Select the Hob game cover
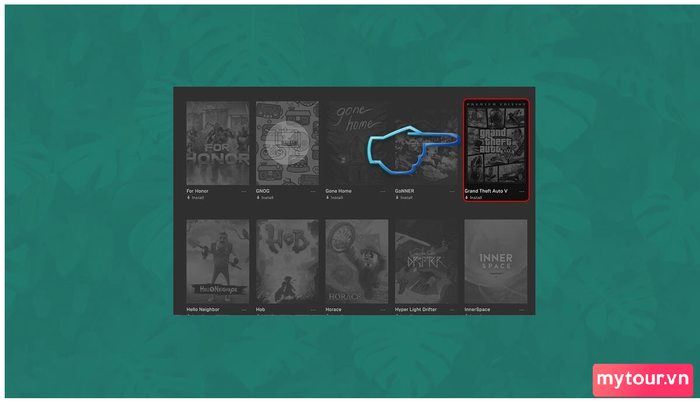The image size is (700, 405). click(287, 261)
